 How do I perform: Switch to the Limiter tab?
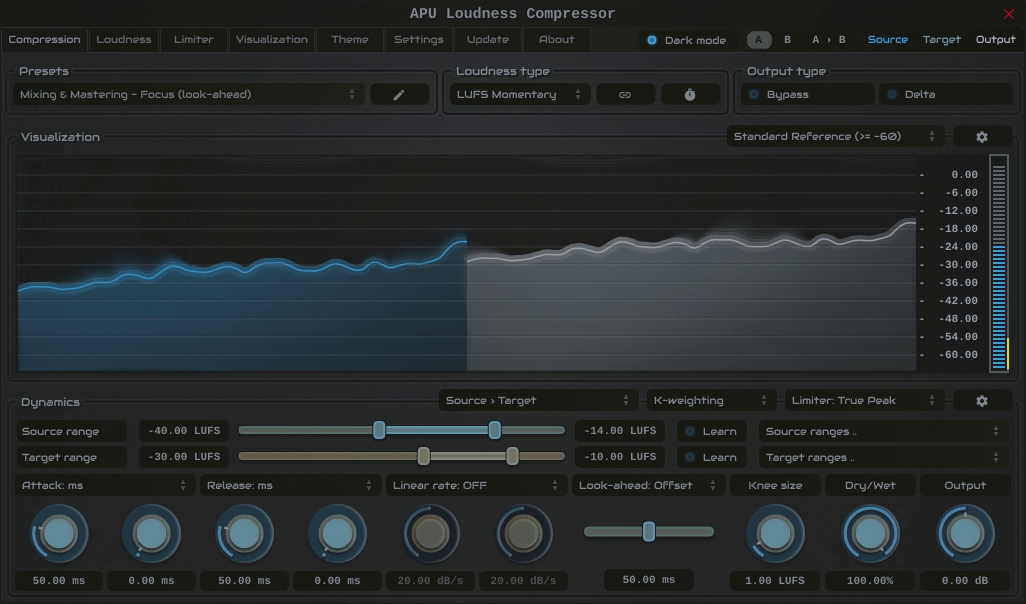tap(194, 40)
